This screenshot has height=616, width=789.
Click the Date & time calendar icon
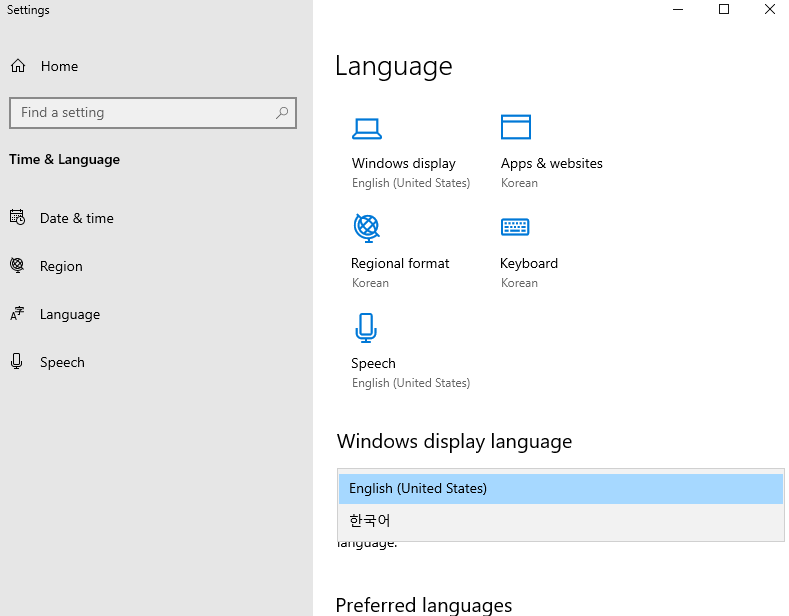click(x=17, y=217)
